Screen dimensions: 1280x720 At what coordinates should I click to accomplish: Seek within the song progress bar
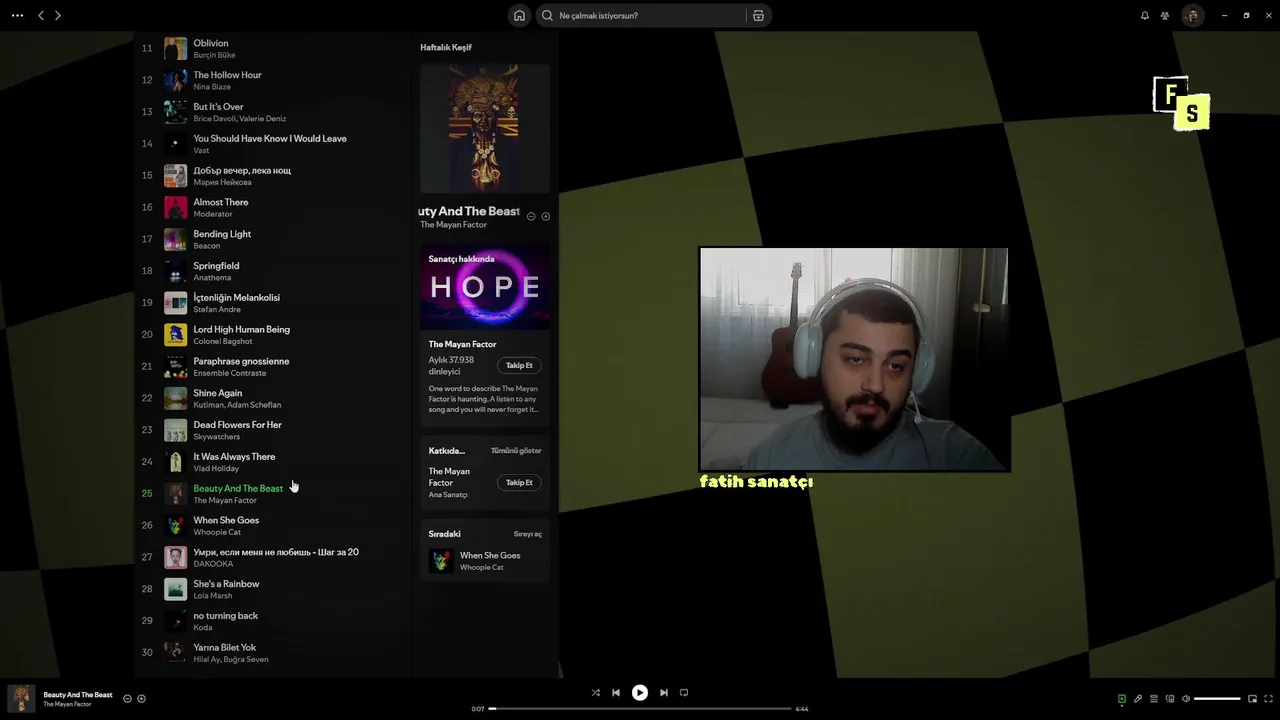point(640,708)
